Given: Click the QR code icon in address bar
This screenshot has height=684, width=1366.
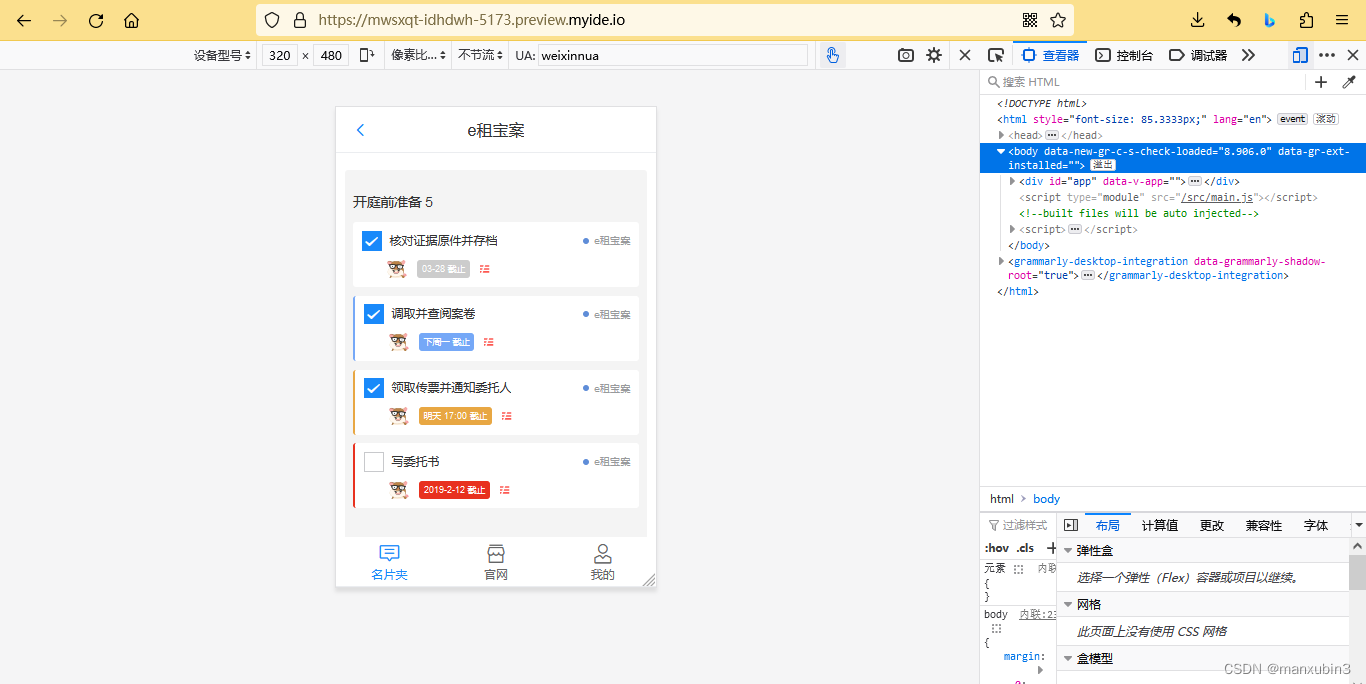Looking at the screenshot, I should click(x=1031, y=20).
